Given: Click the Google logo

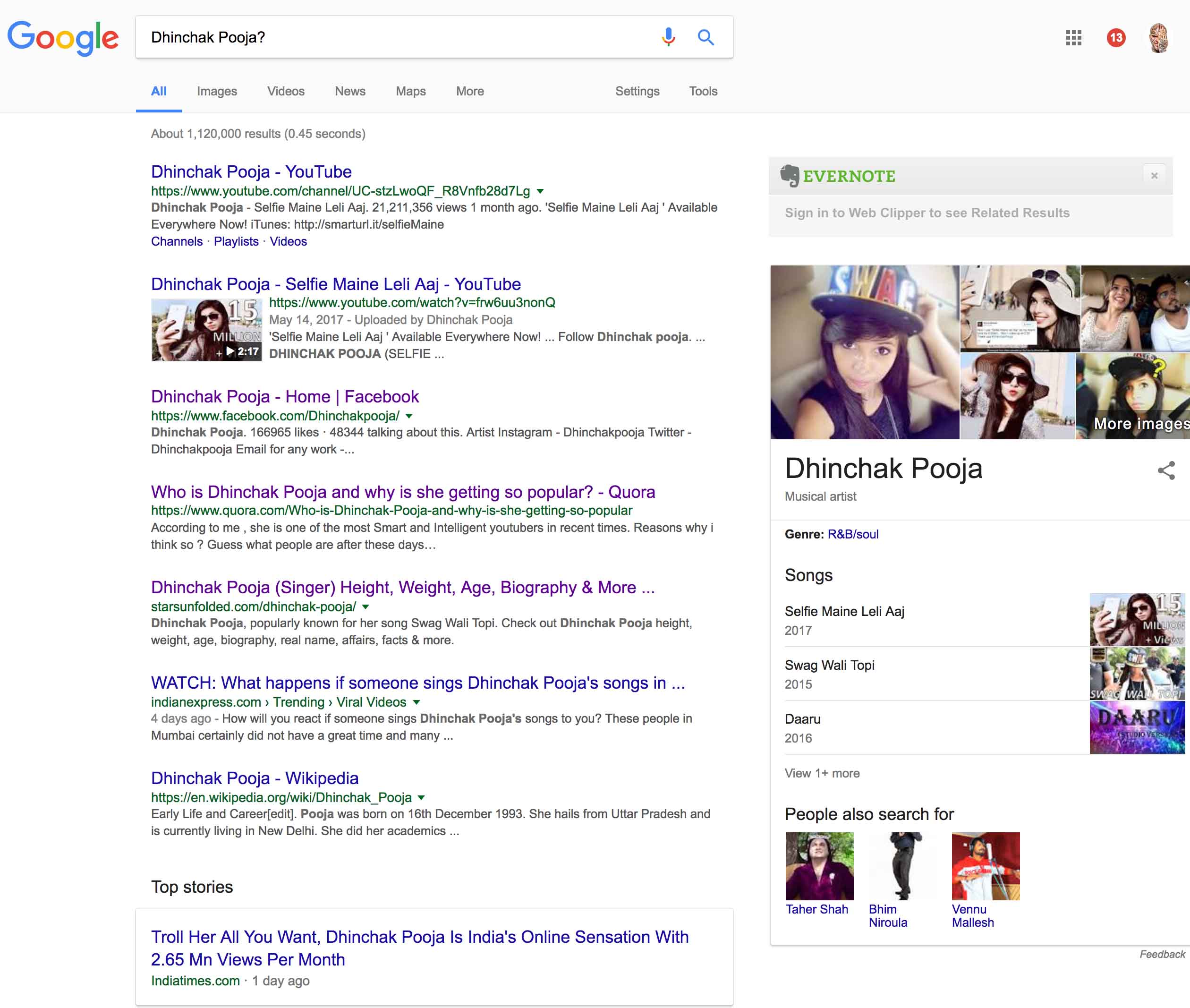Looking at the screenshot, I should click(x=63, y=38).
